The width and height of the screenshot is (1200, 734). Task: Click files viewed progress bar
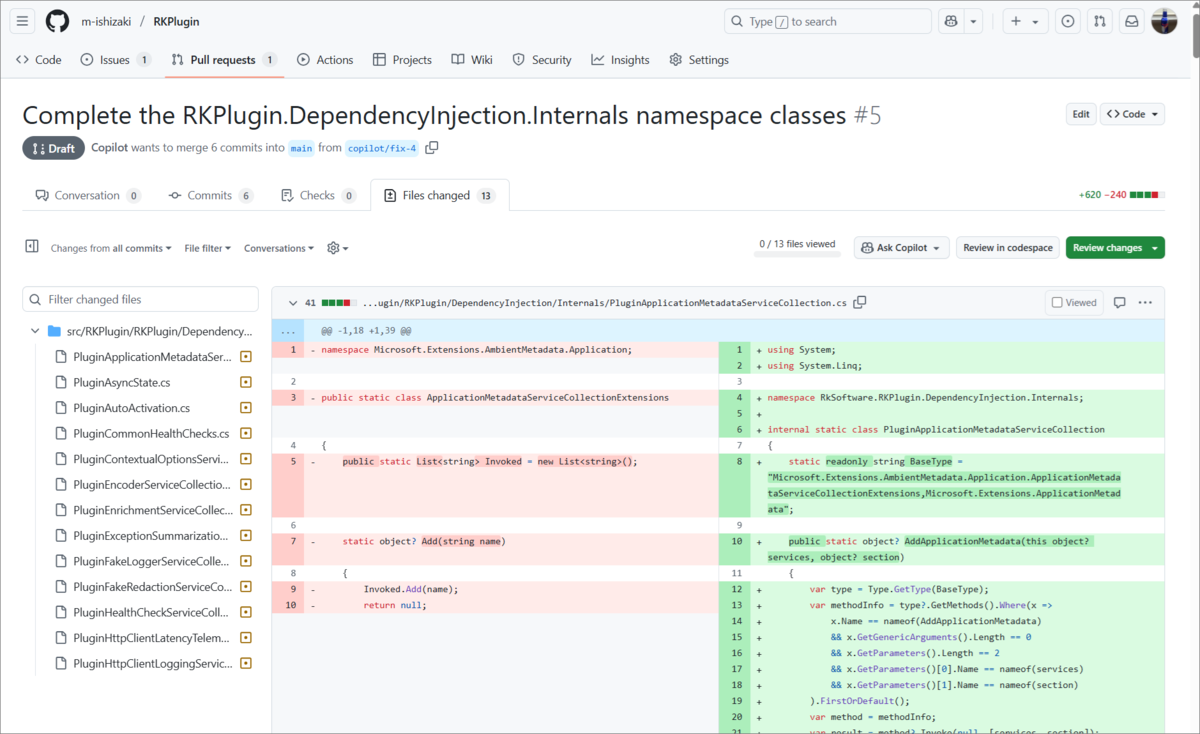797,254
